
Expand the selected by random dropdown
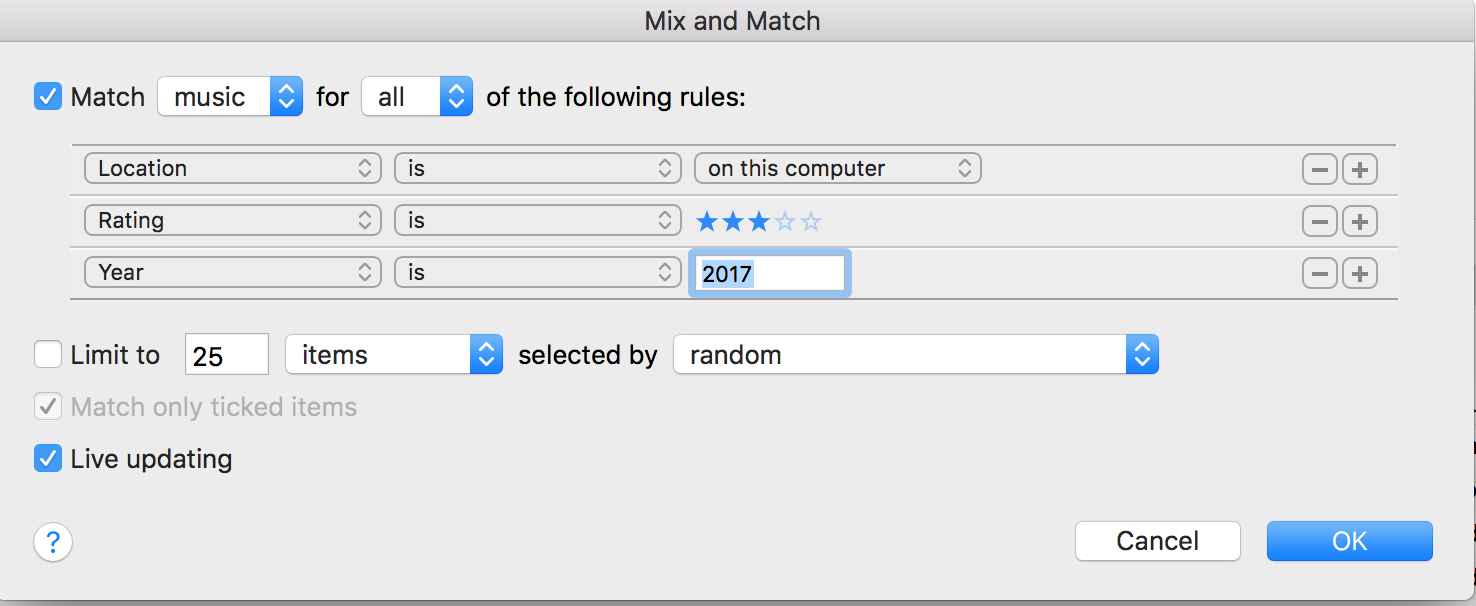point(915,355)
